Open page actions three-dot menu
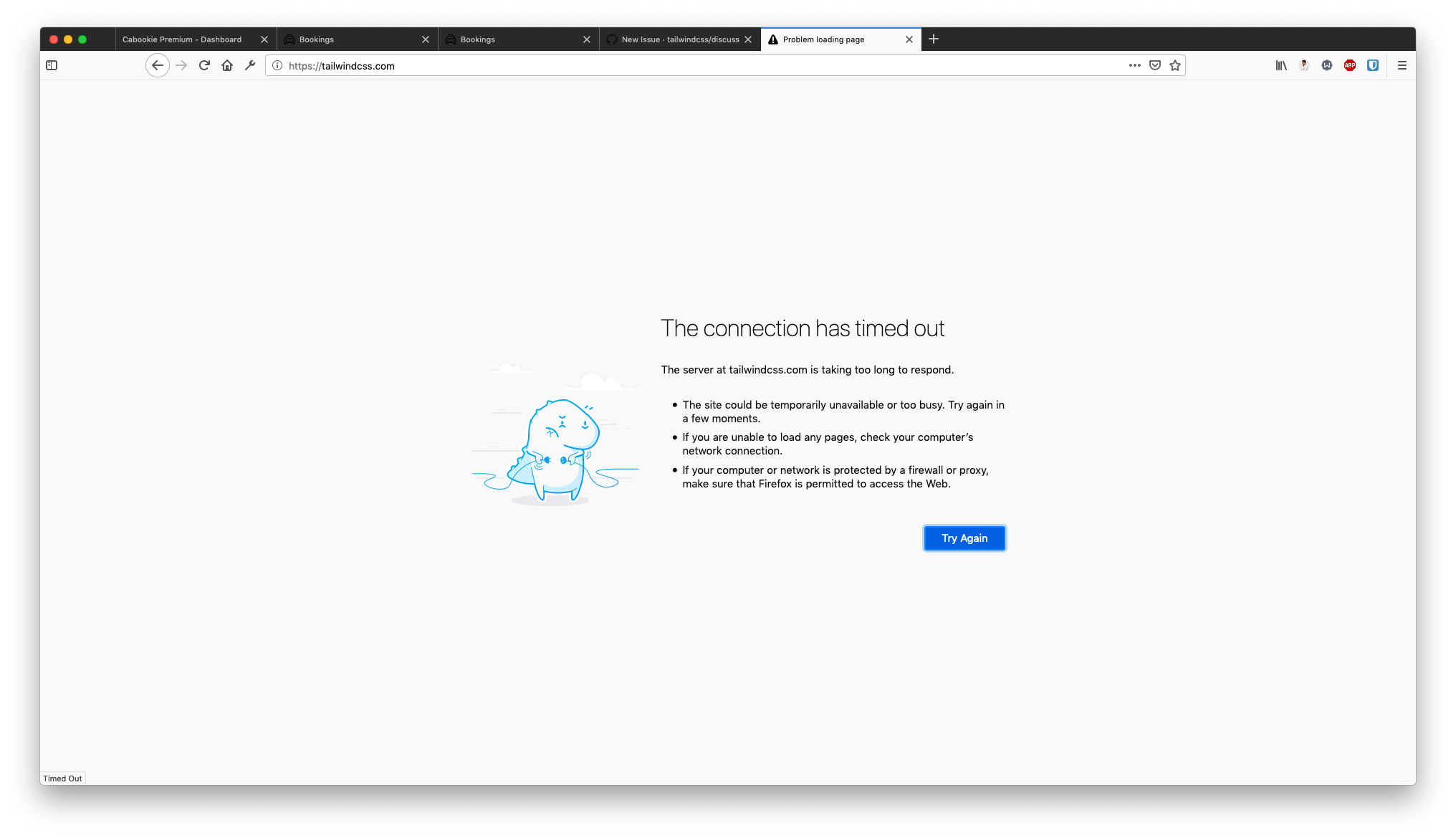This screenshot has width=1456, height=838. coord(1134,65)
